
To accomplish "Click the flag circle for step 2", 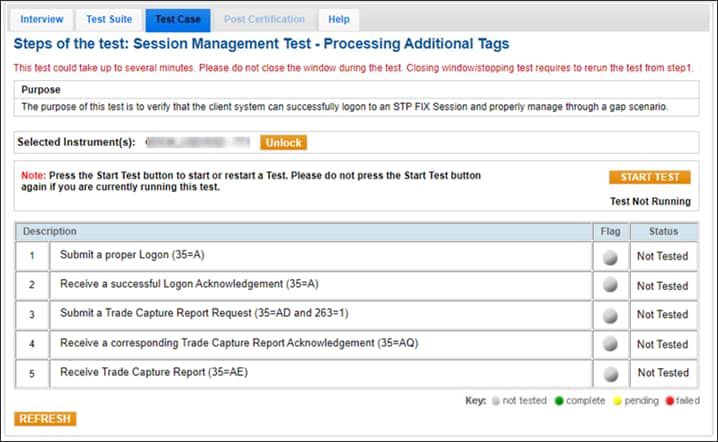I will click(610, 285).
